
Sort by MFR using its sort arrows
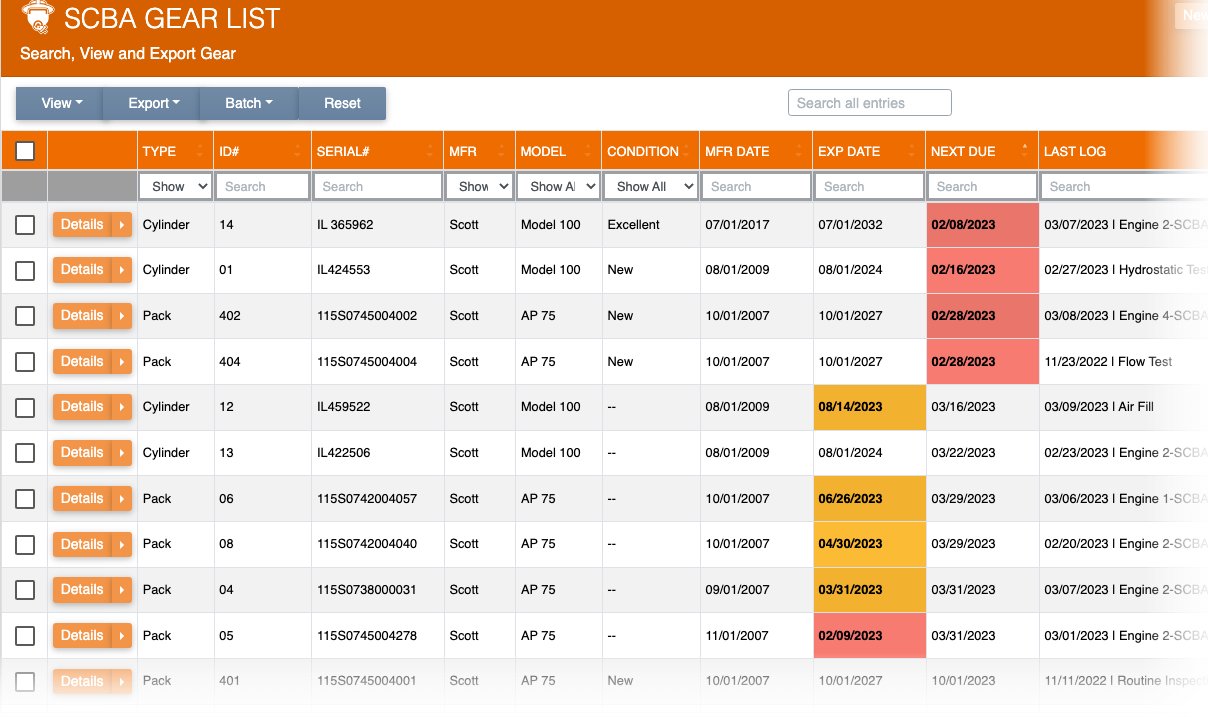coord(500,151)
